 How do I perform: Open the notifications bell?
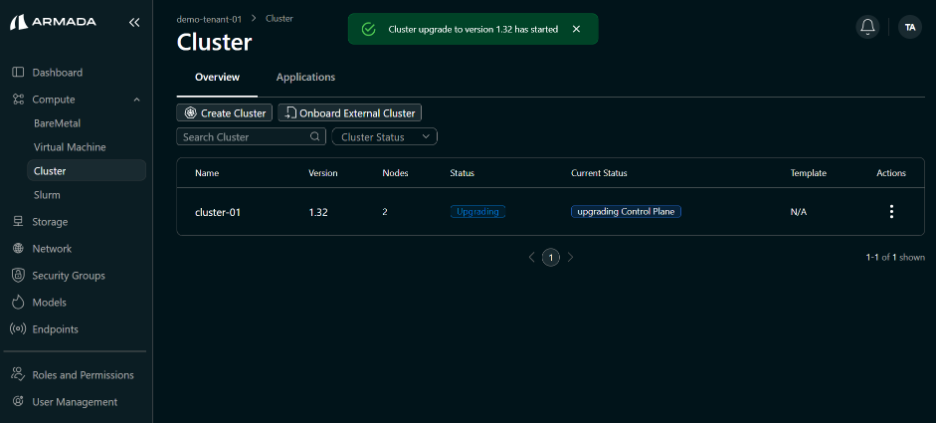(x=867, y=27)
